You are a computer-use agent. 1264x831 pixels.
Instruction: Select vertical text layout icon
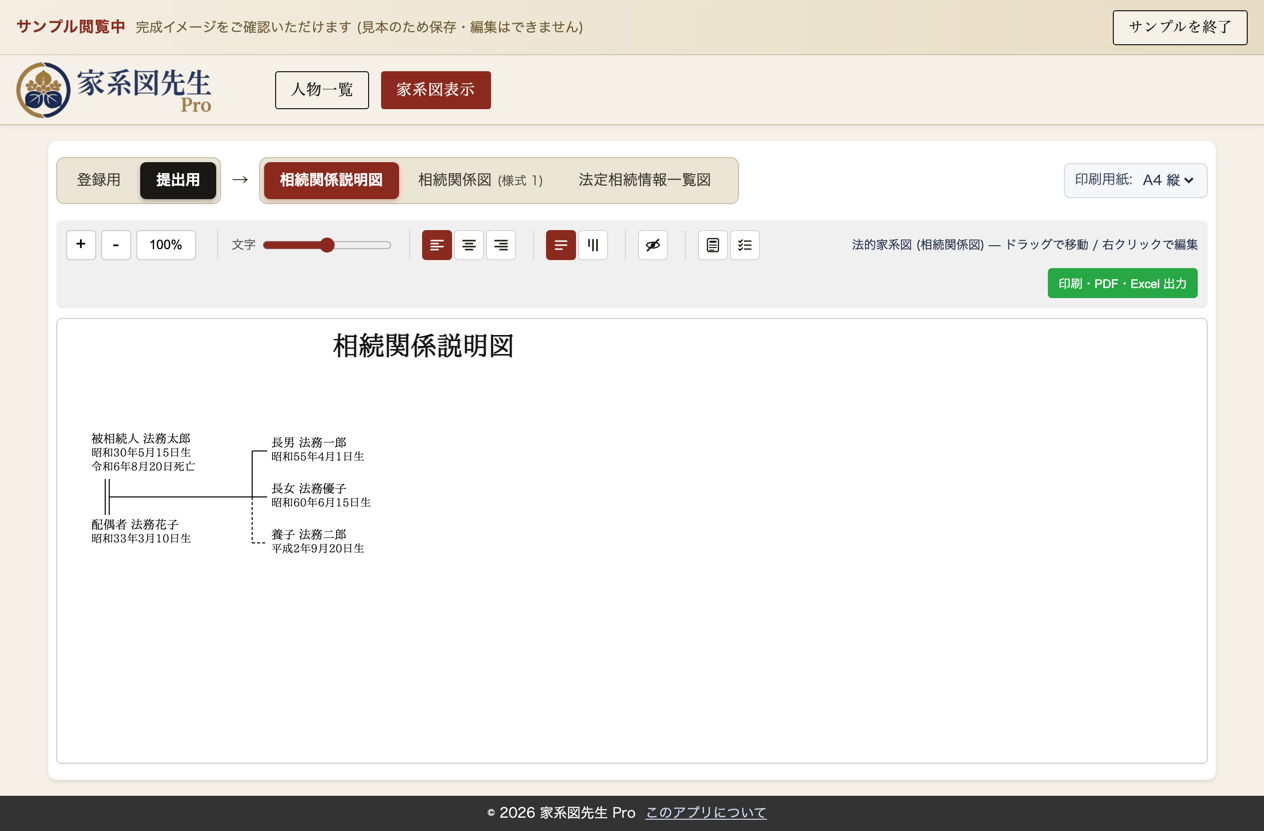click(593, 245)
